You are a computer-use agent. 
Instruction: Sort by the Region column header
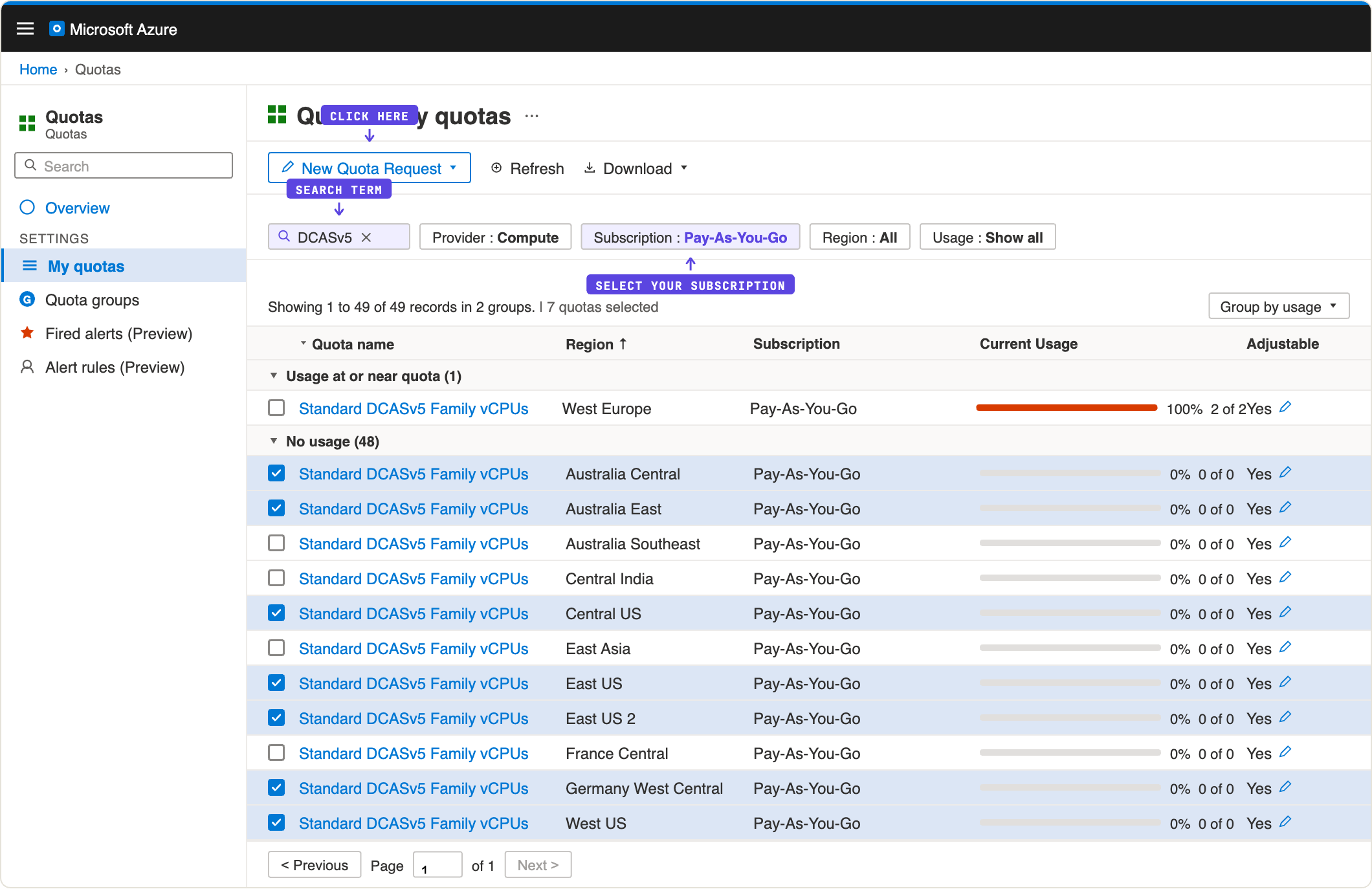596,344
